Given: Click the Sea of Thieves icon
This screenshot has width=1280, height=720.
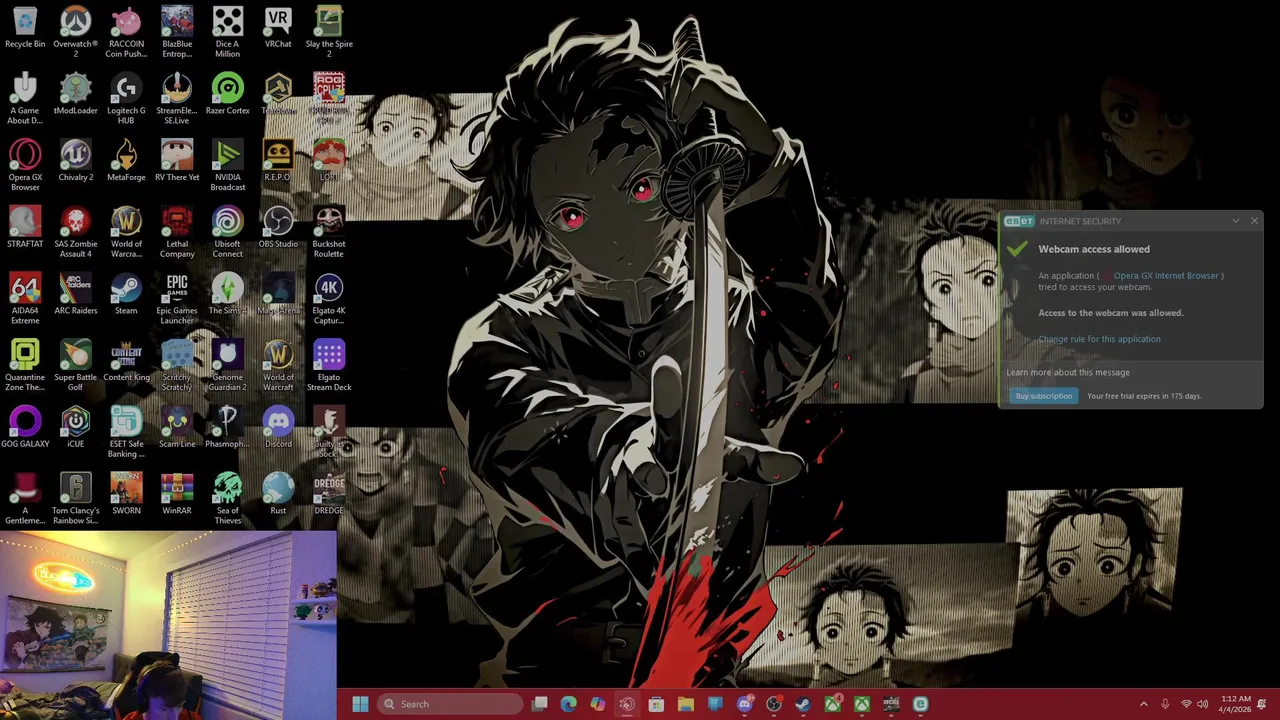Looking at the screenshot, I should point(228,499).
